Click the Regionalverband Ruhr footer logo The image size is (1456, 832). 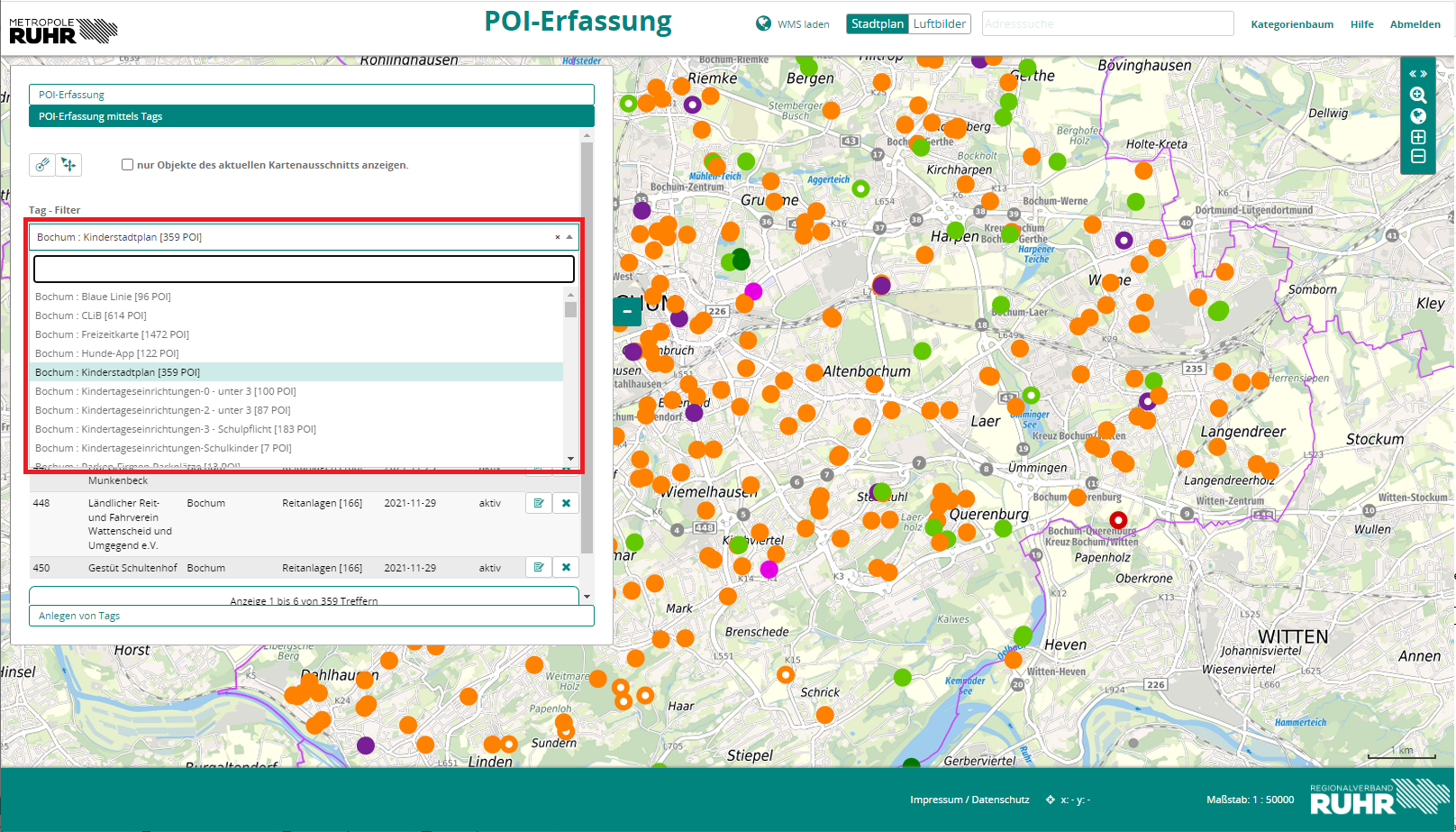pos(1379,798)
